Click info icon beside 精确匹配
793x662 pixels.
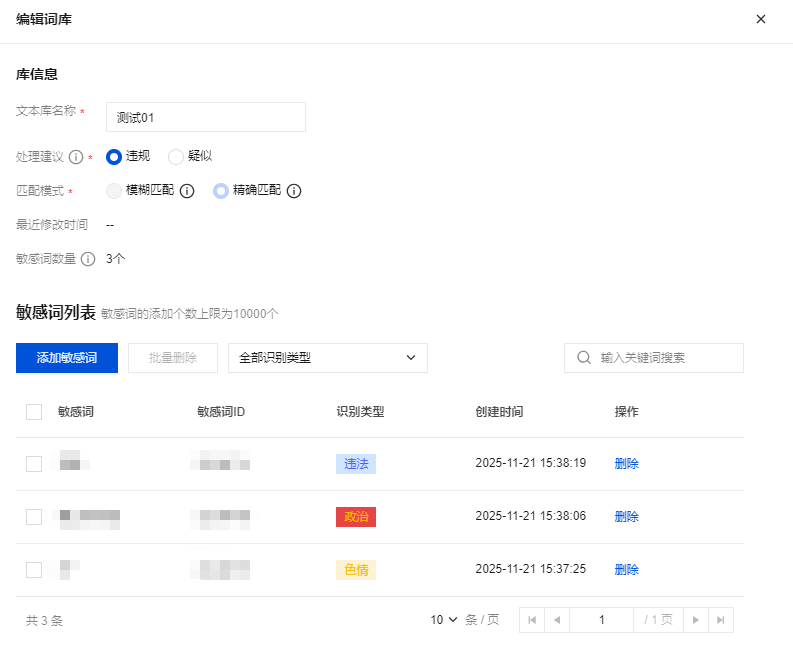[x=294, y=191]
